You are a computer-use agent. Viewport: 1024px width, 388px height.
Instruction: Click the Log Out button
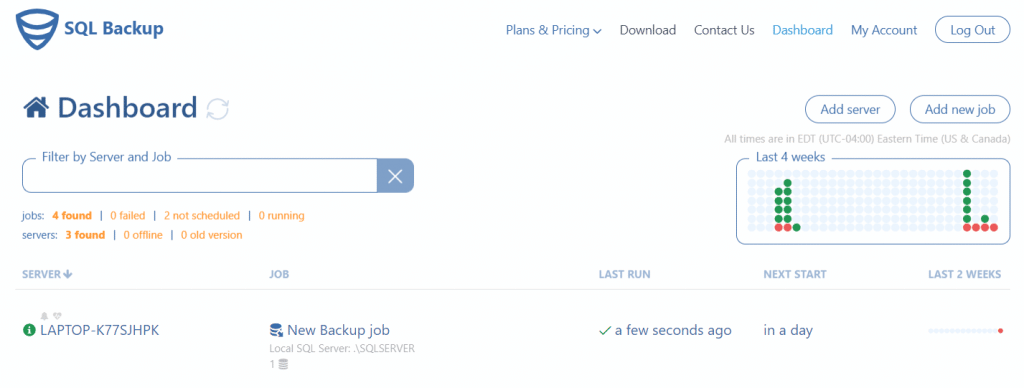[x=972, y=30]
